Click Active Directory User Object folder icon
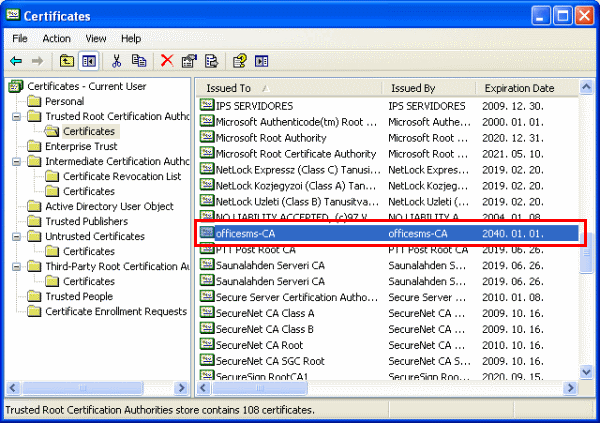This screenshot has height=423, width=600. [x=34, y=206]
